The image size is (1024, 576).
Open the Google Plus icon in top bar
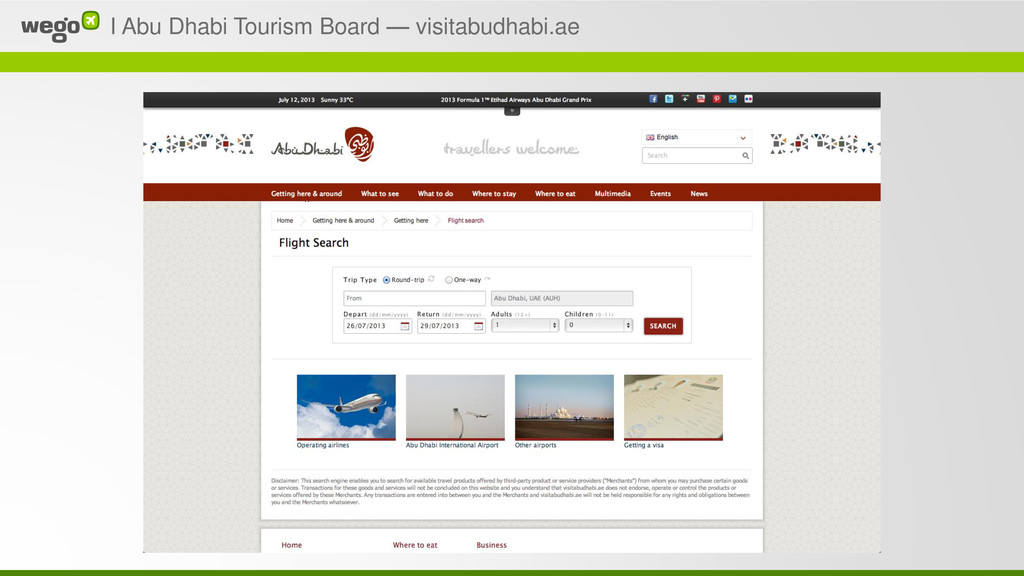click(x=684, y=99)
